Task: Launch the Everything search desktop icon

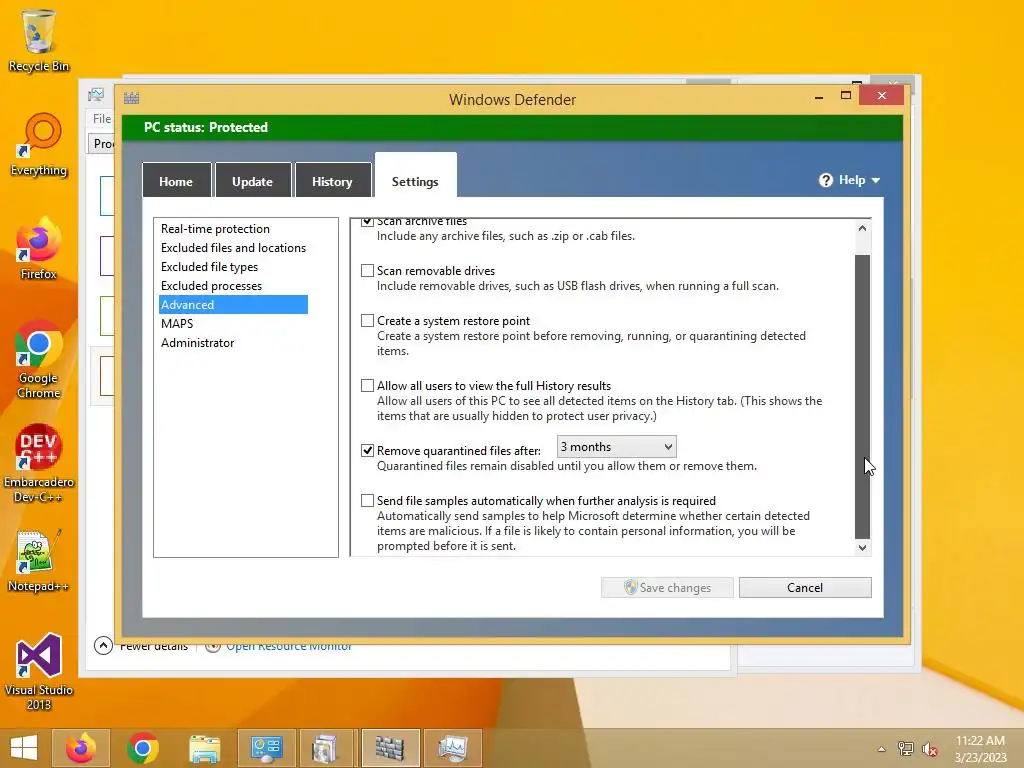Action: 39,145
